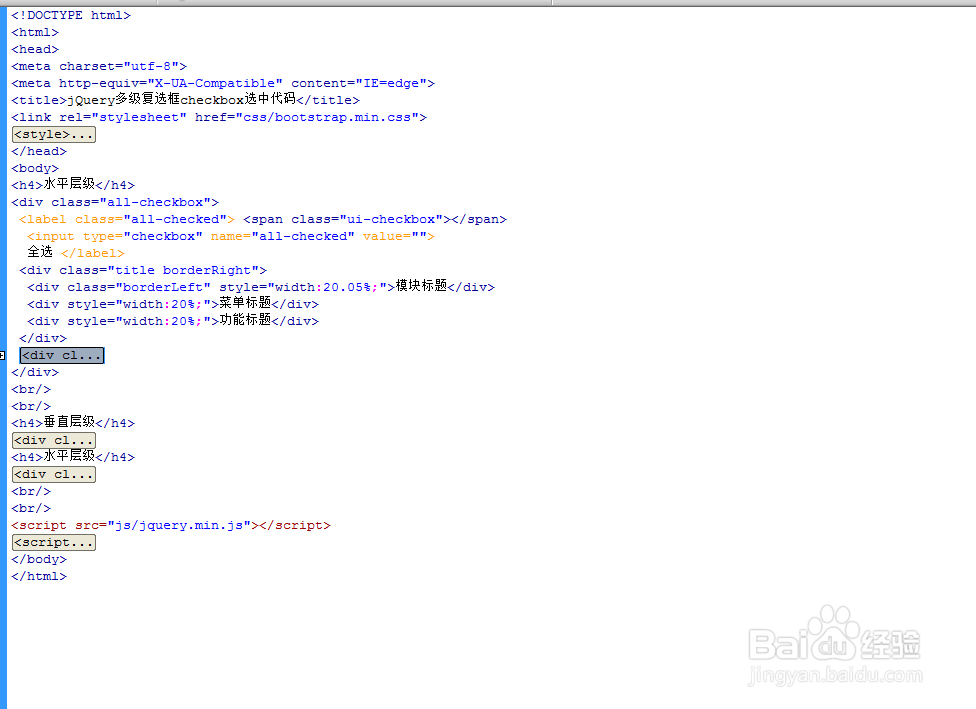976x709 pixels.
Task: Click the 全选 </label> line
Action: tap(76, 252)
